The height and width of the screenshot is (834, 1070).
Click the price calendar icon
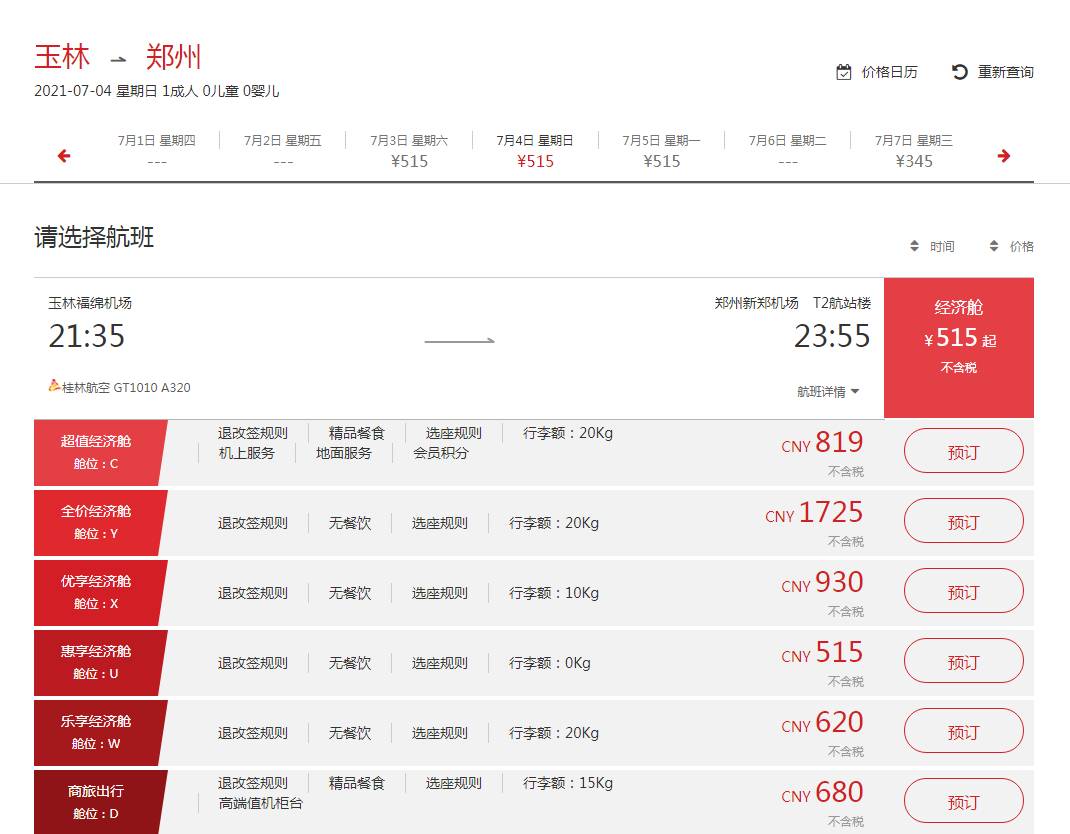point(844,72)
